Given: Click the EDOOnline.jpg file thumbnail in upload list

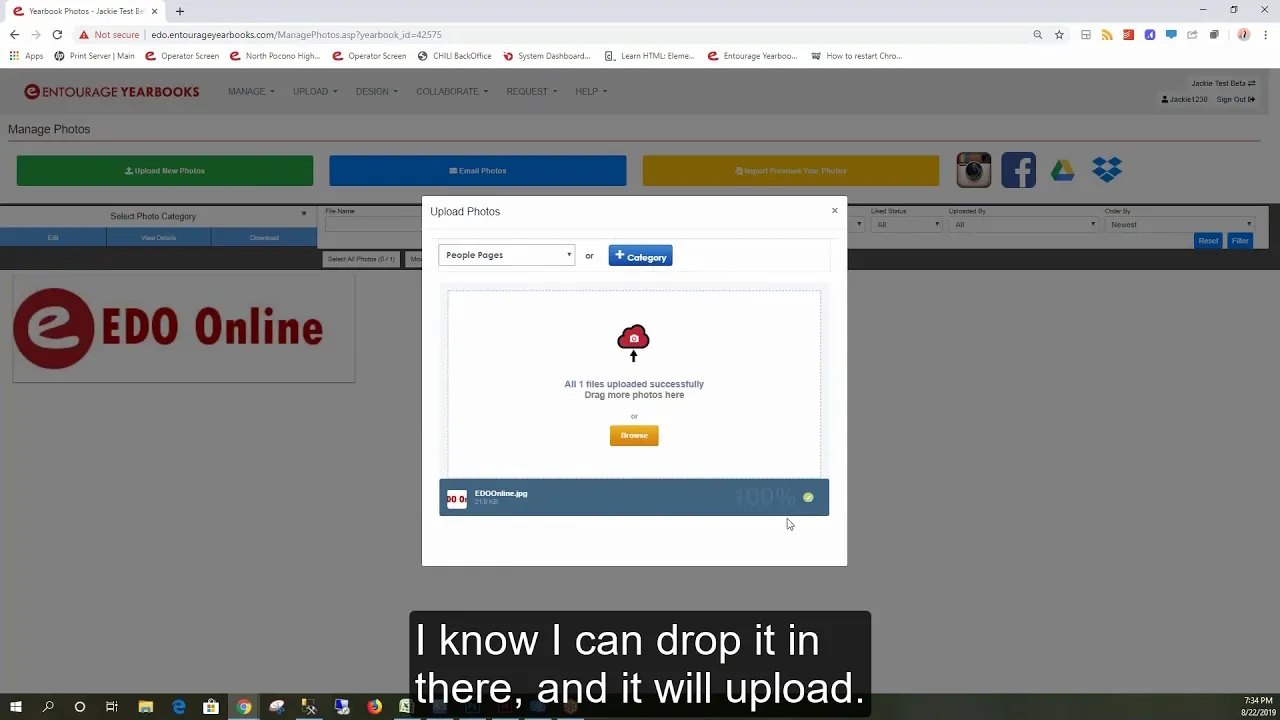Looking at the screenshot, I should click(456, 498).
